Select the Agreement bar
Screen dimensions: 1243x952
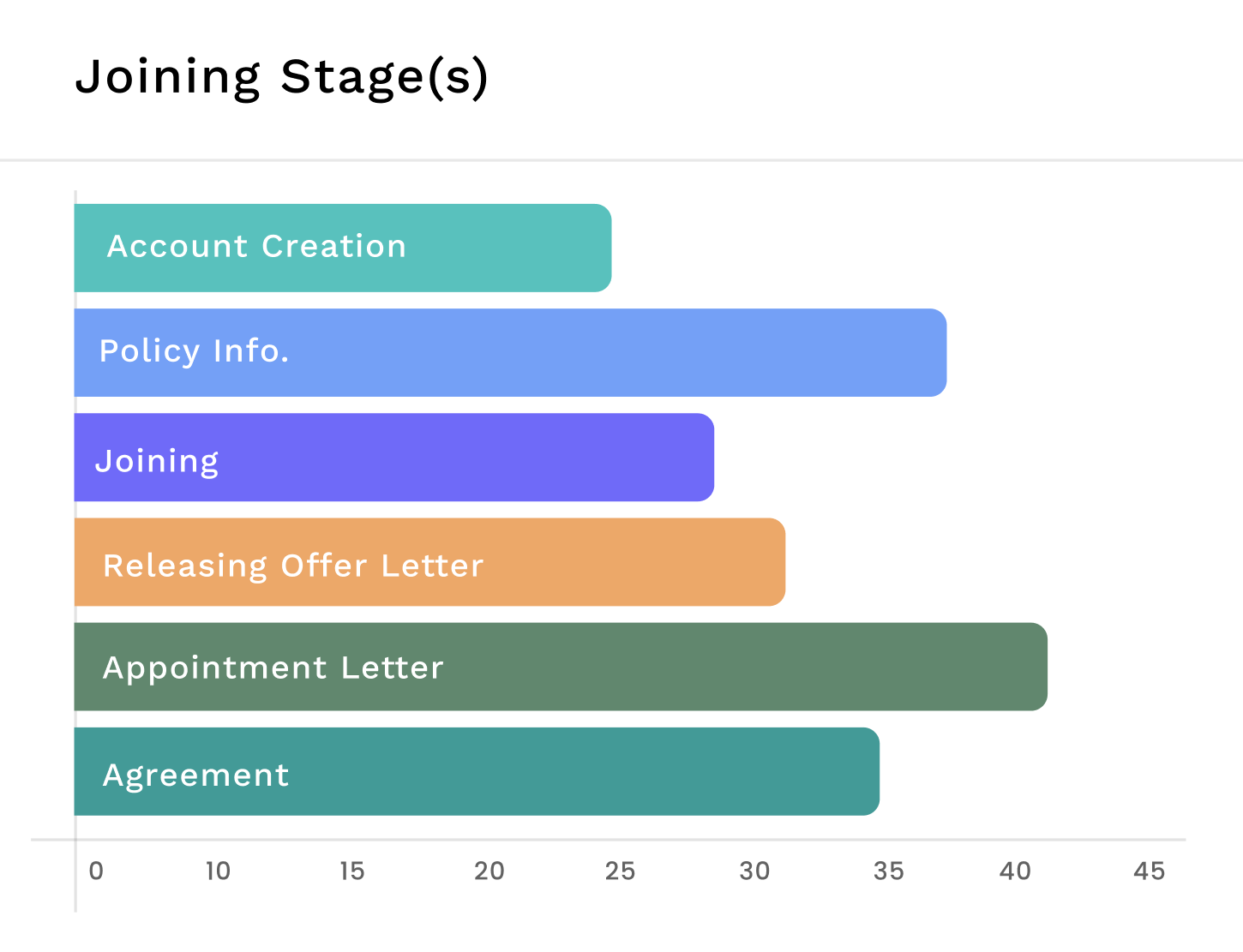click(477, 771)
